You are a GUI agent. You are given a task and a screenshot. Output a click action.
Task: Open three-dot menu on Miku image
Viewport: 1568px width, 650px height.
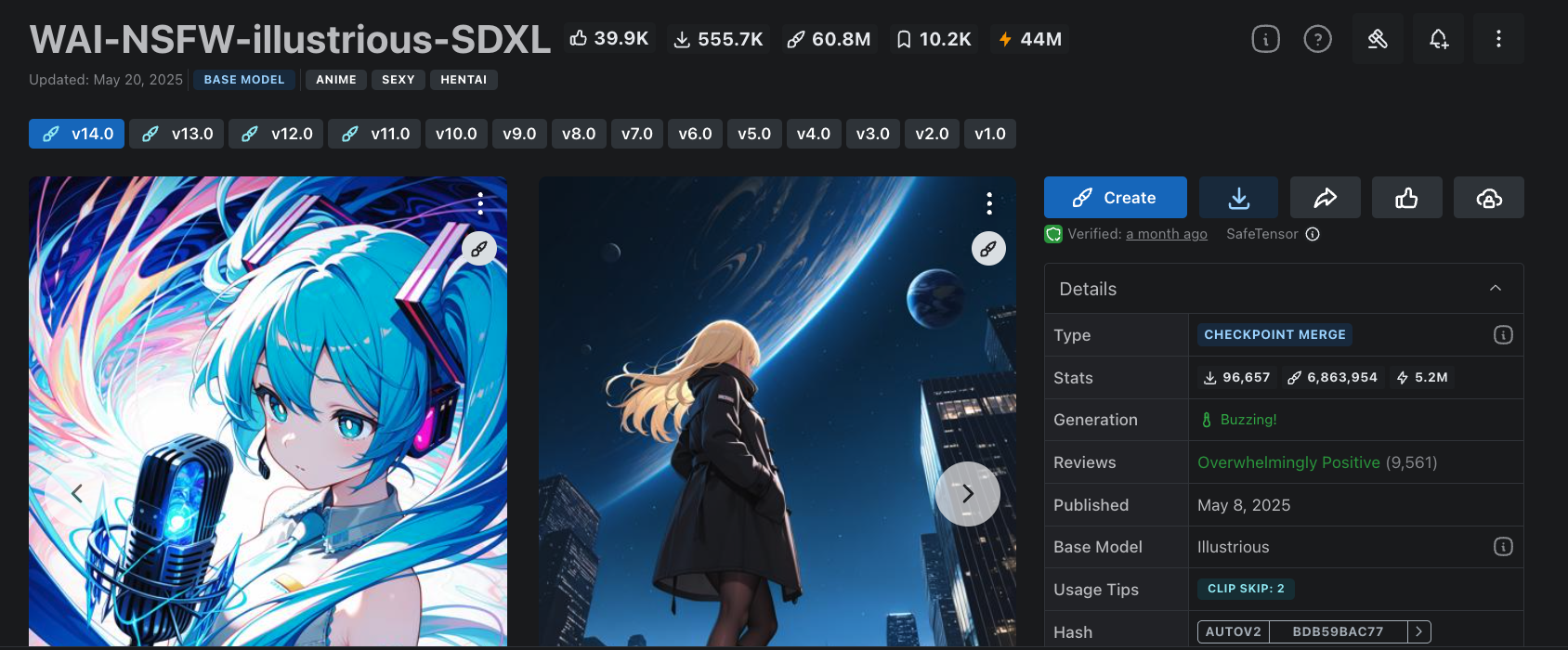click(479, 202)
